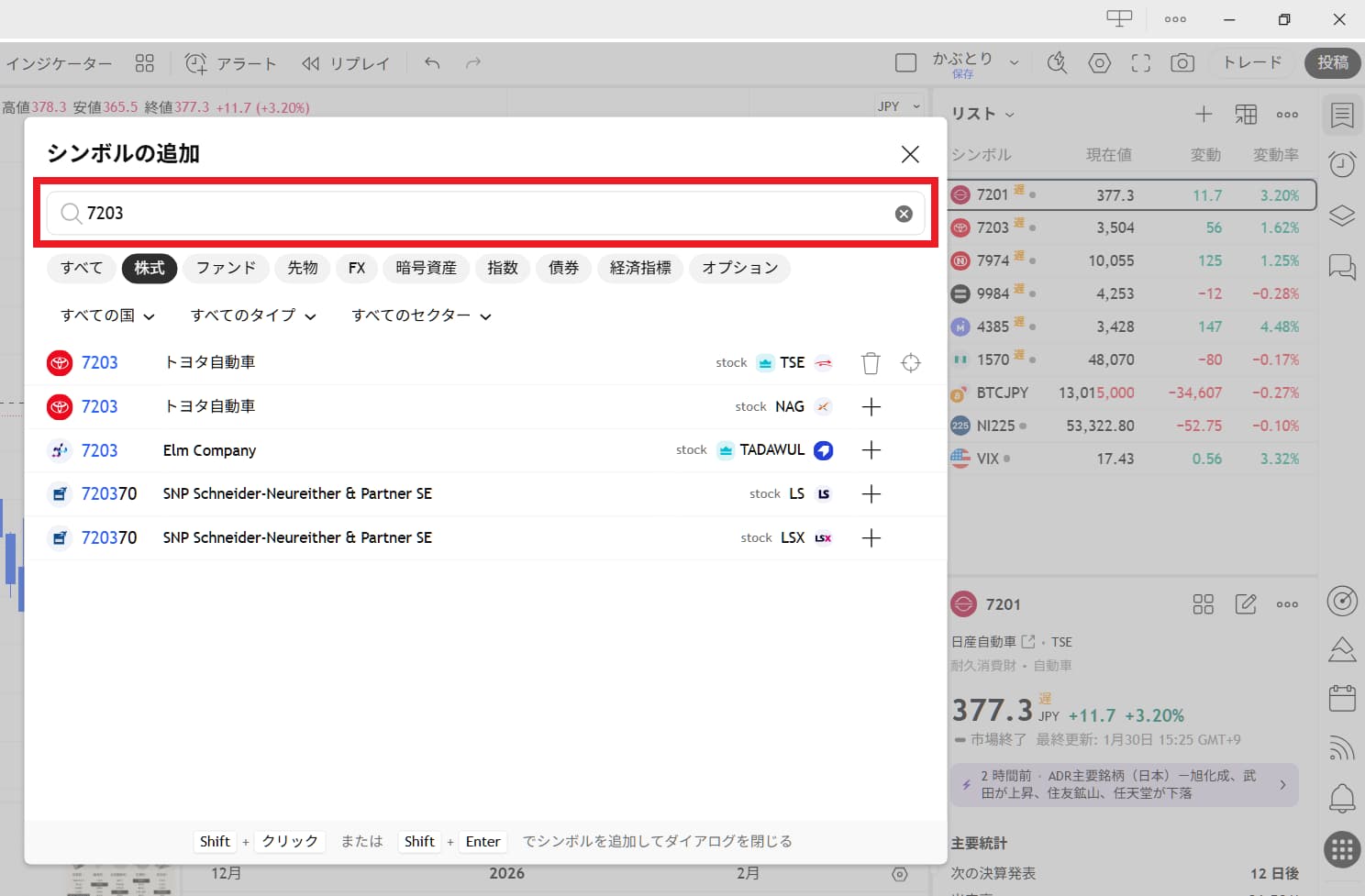Open calendar in right sidebar
Viewport: 1365px width, 896px height.
point(1342,699)
